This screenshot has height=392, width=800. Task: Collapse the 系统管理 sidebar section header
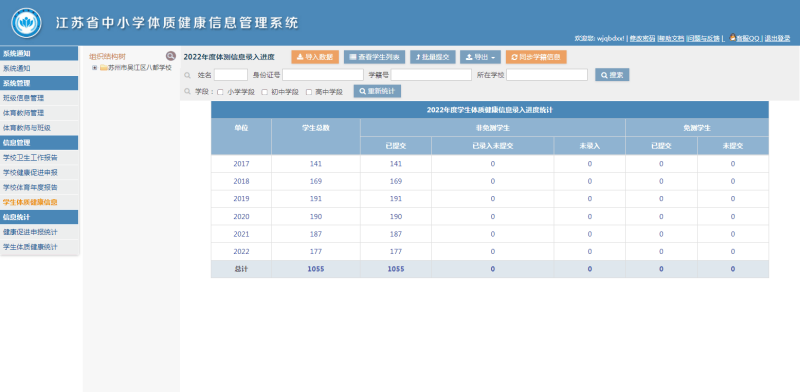click(39, 83)
